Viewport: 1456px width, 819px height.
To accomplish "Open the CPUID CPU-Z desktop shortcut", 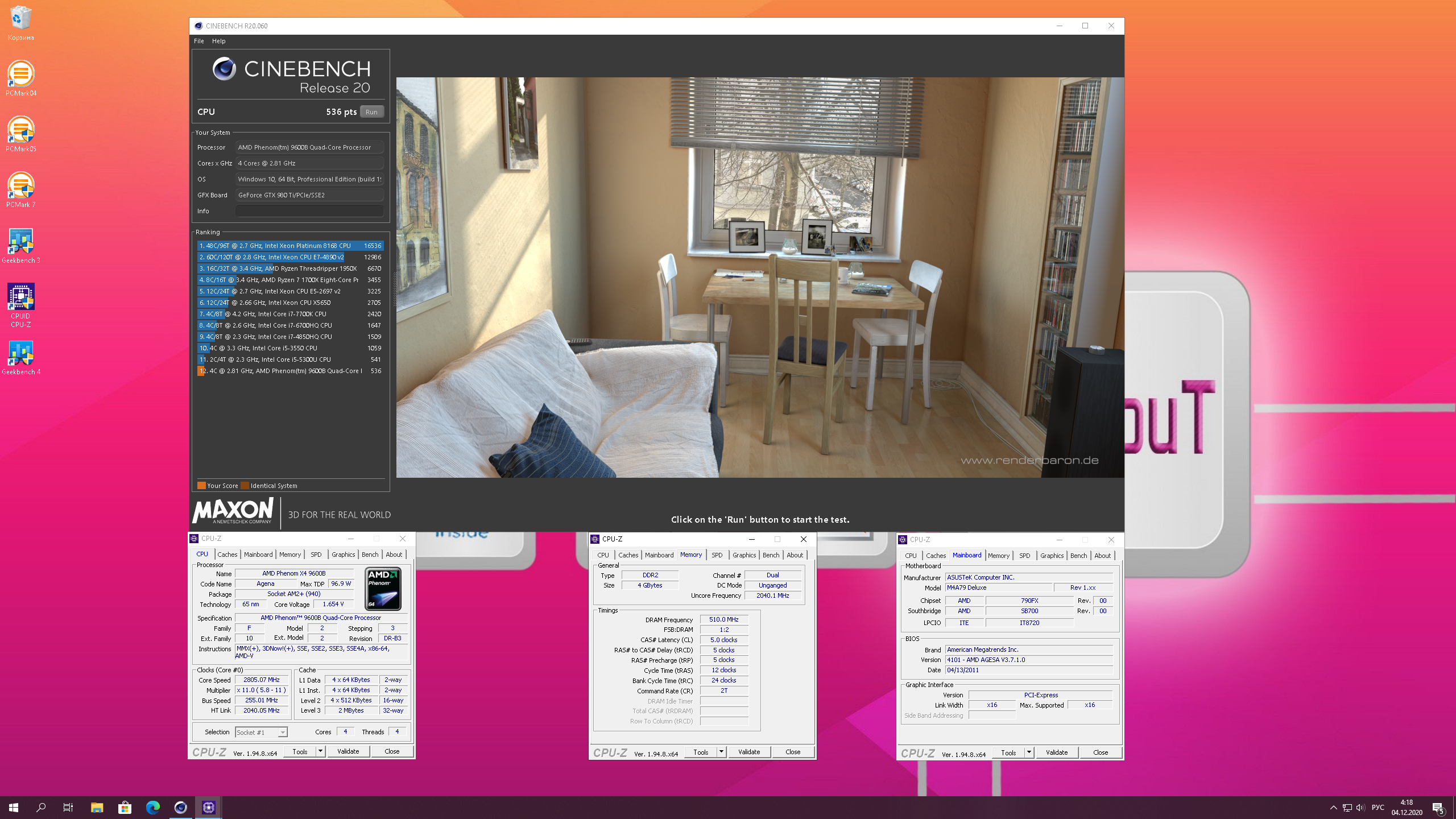I will pyautogui.click(x=21, y=305).
